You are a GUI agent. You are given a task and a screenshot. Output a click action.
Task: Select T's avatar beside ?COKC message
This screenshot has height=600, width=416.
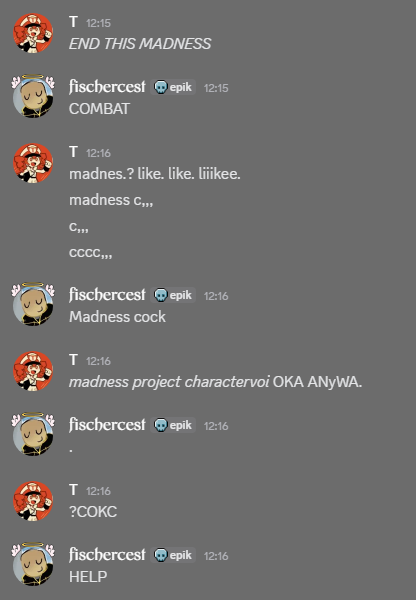pos(33,501)
